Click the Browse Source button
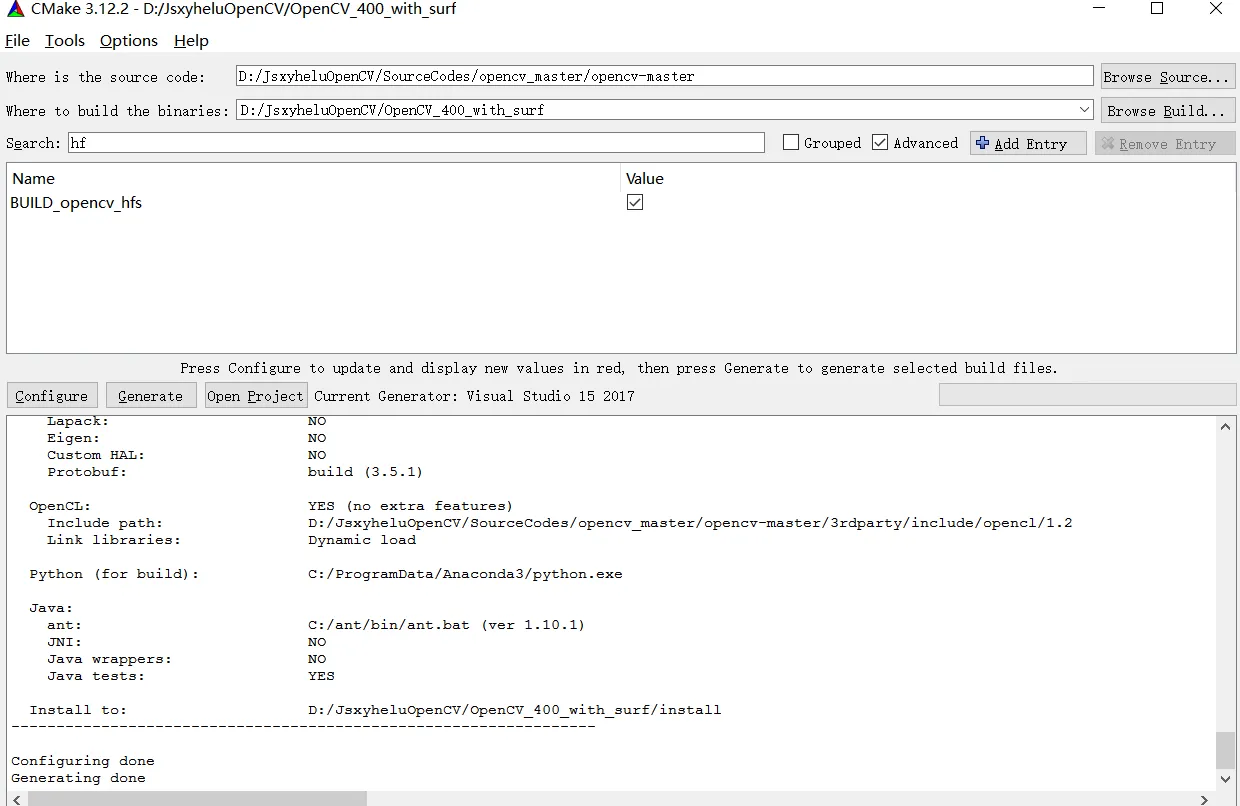 (x=1168, y=77)
